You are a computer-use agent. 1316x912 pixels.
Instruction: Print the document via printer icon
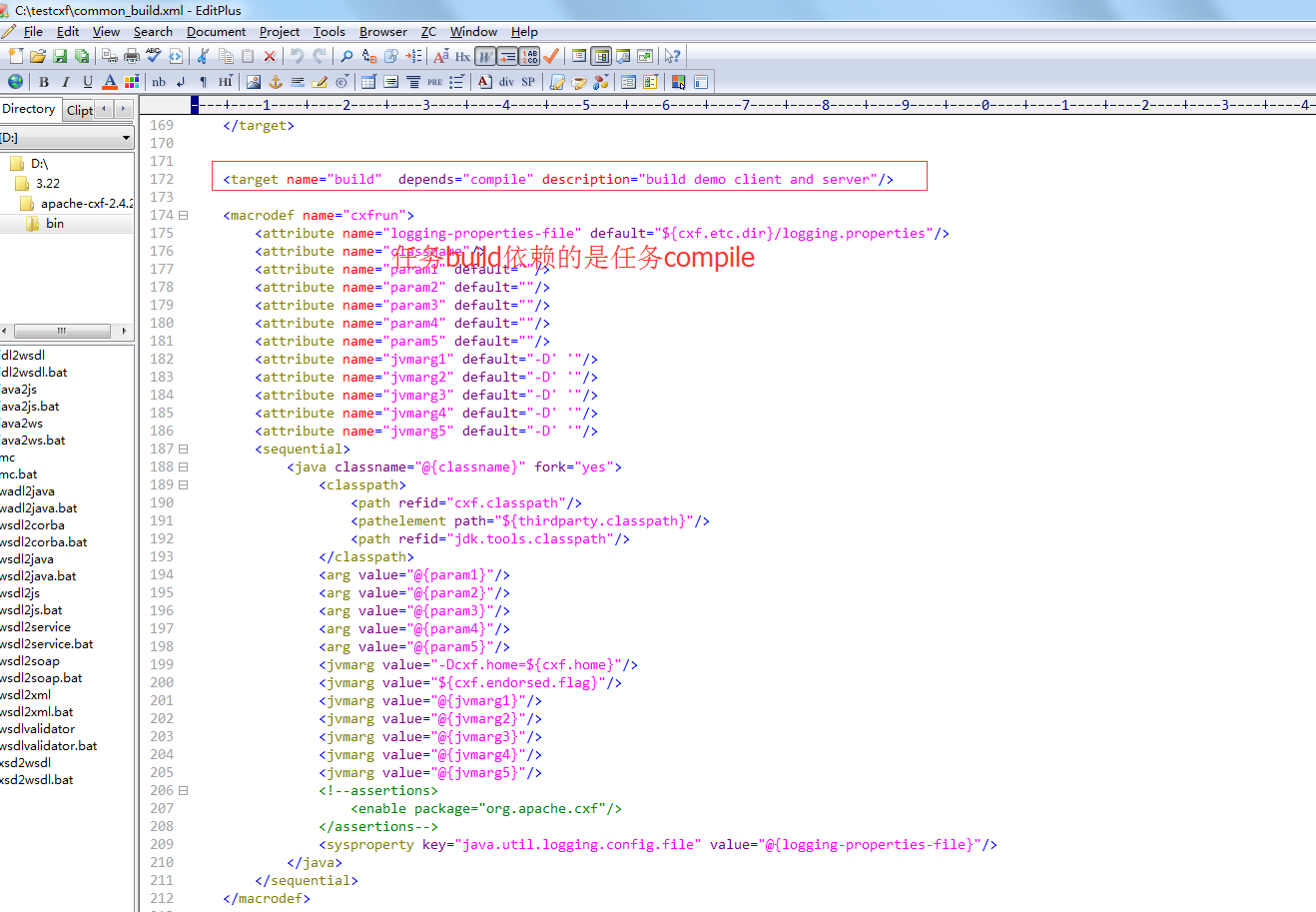(x=132, y=56)
